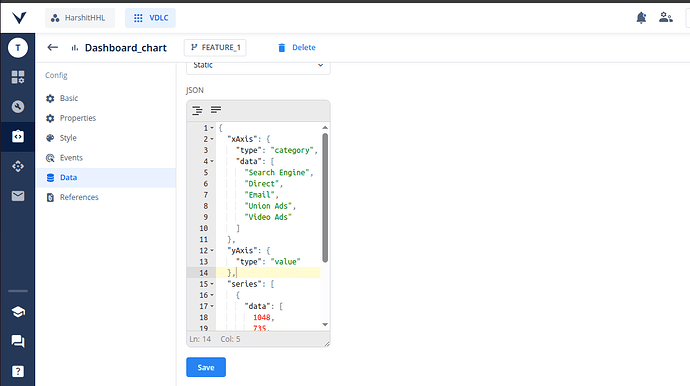
Task: Click the JSON field label
Action: (x=195, y=90)
